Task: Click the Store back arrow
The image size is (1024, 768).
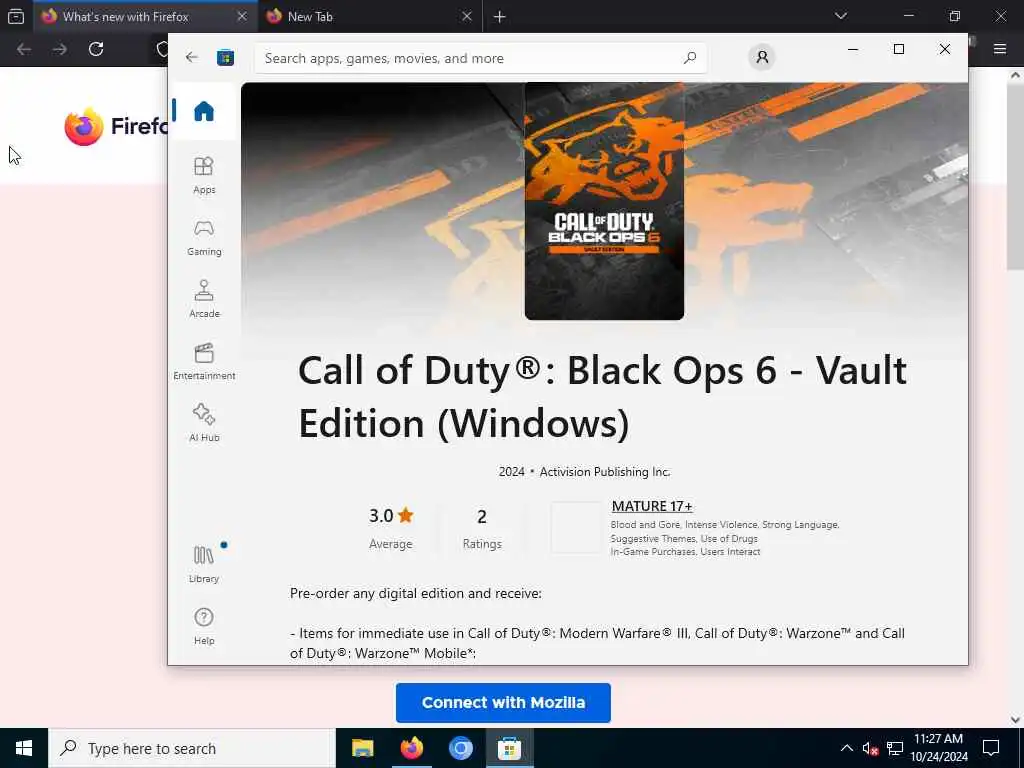Action: tap(191, 57)
